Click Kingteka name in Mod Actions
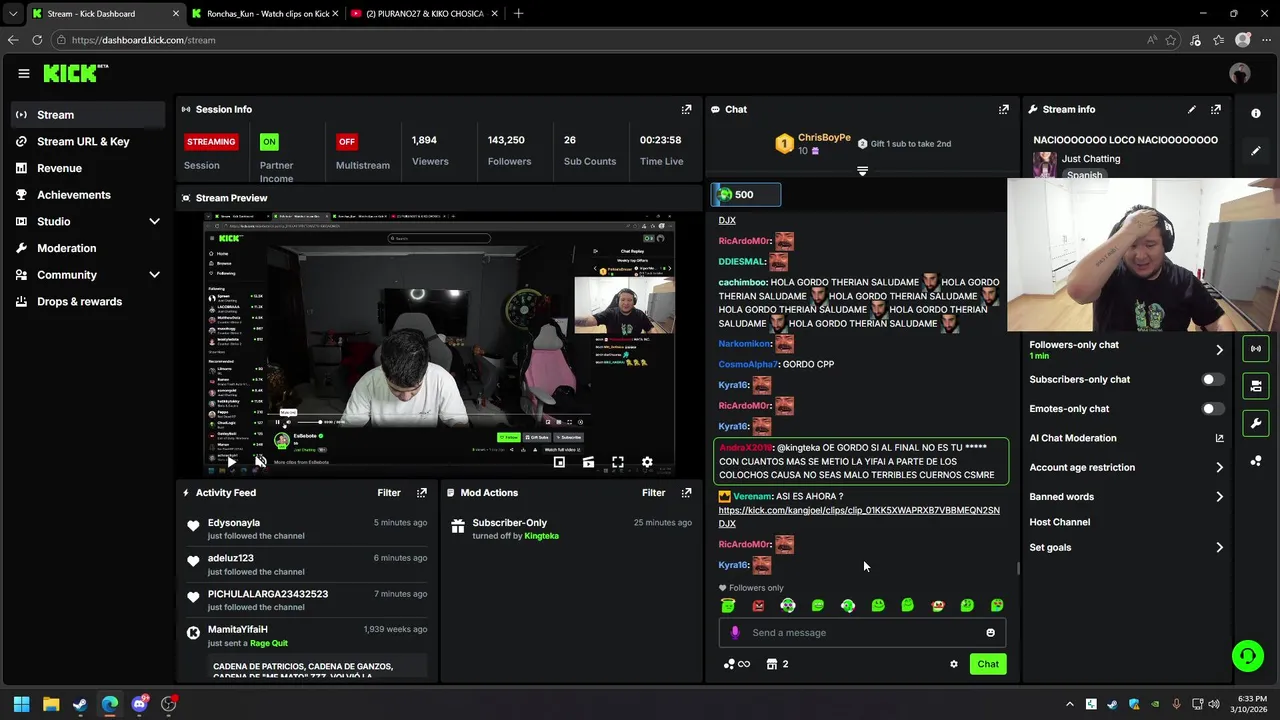This screenshot has height=720, width=1280. [x=541, y=536]
